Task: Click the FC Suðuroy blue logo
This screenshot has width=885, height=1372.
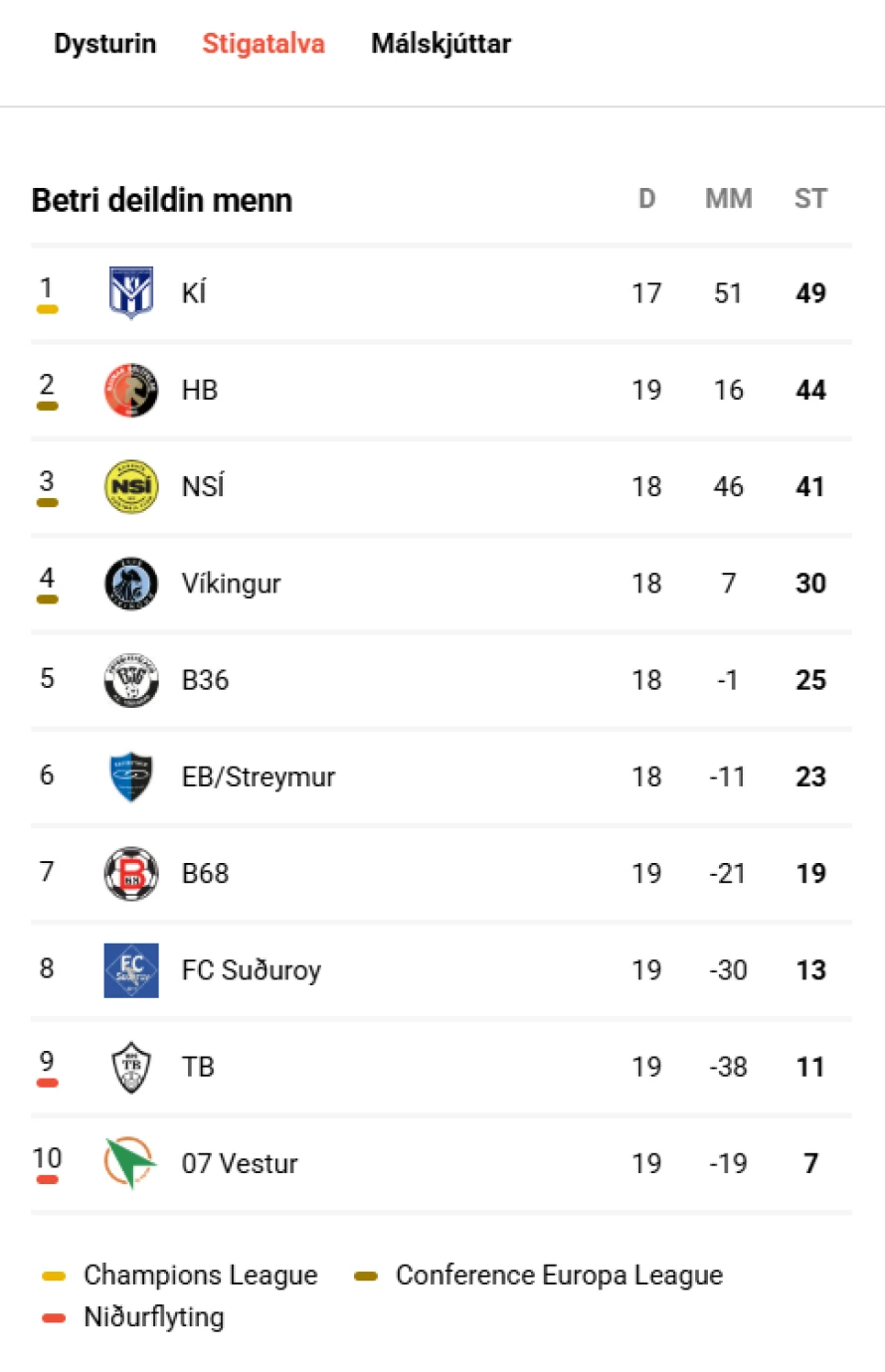Action: point(131,970)
